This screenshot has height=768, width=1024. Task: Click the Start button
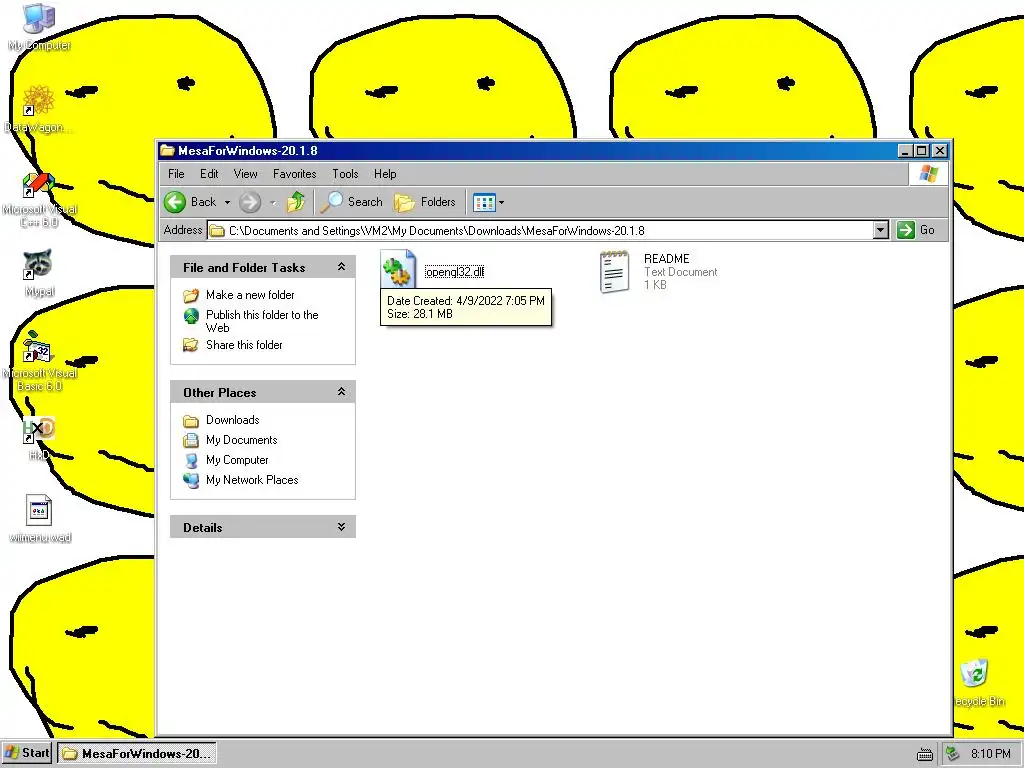click(x=27, y=753)
